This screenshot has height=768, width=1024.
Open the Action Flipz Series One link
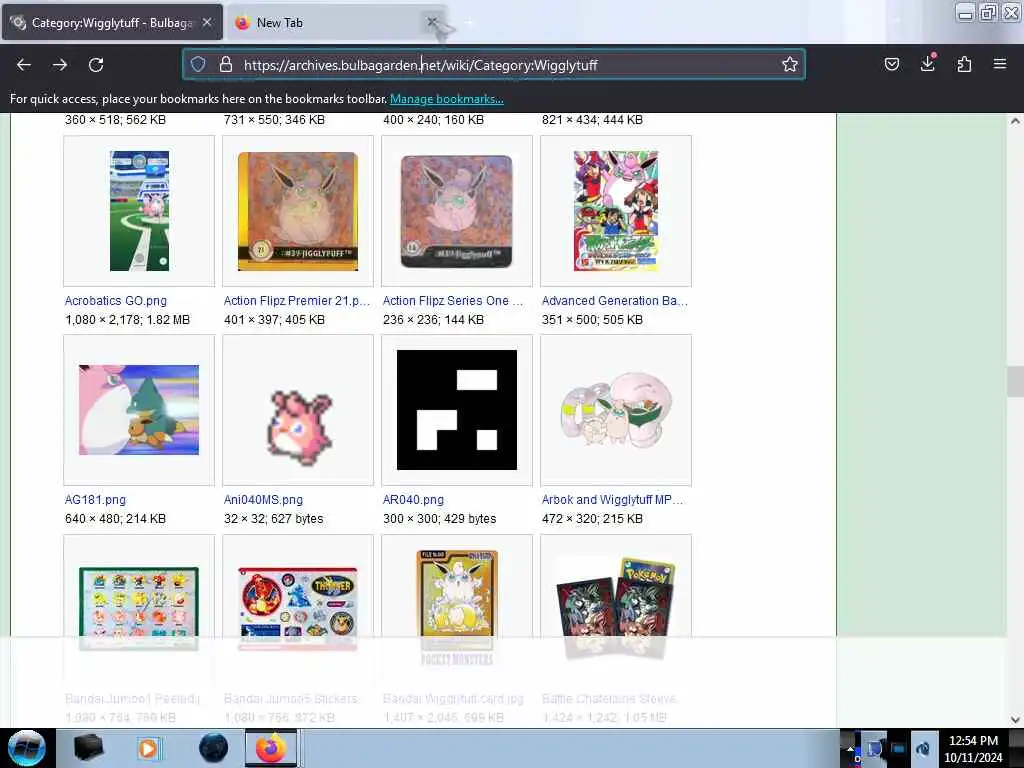pyautogui.click(x=453, y=300)
